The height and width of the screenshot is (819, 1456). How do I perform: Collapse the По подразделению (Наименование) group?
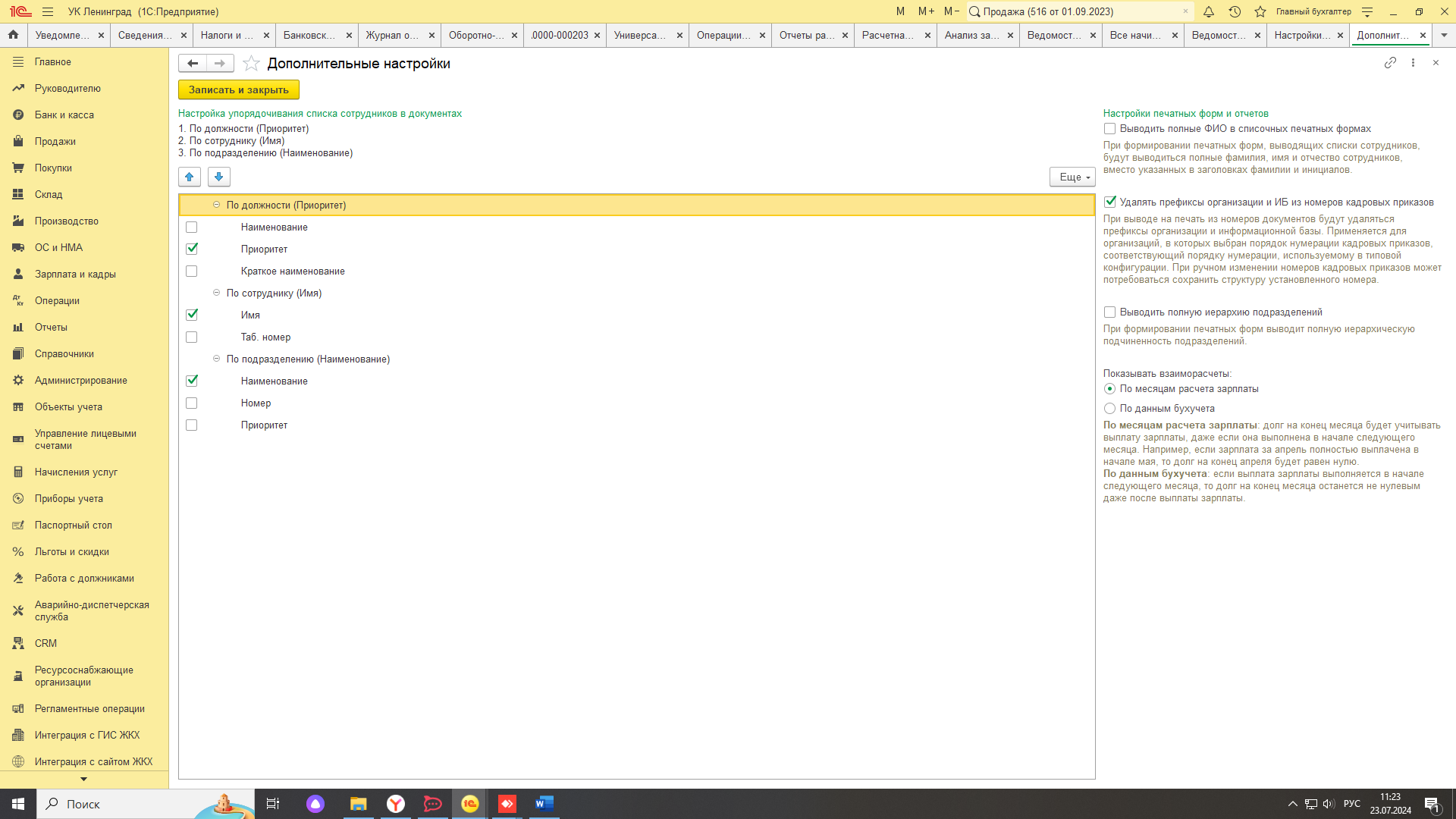click(x=216, y=359)
